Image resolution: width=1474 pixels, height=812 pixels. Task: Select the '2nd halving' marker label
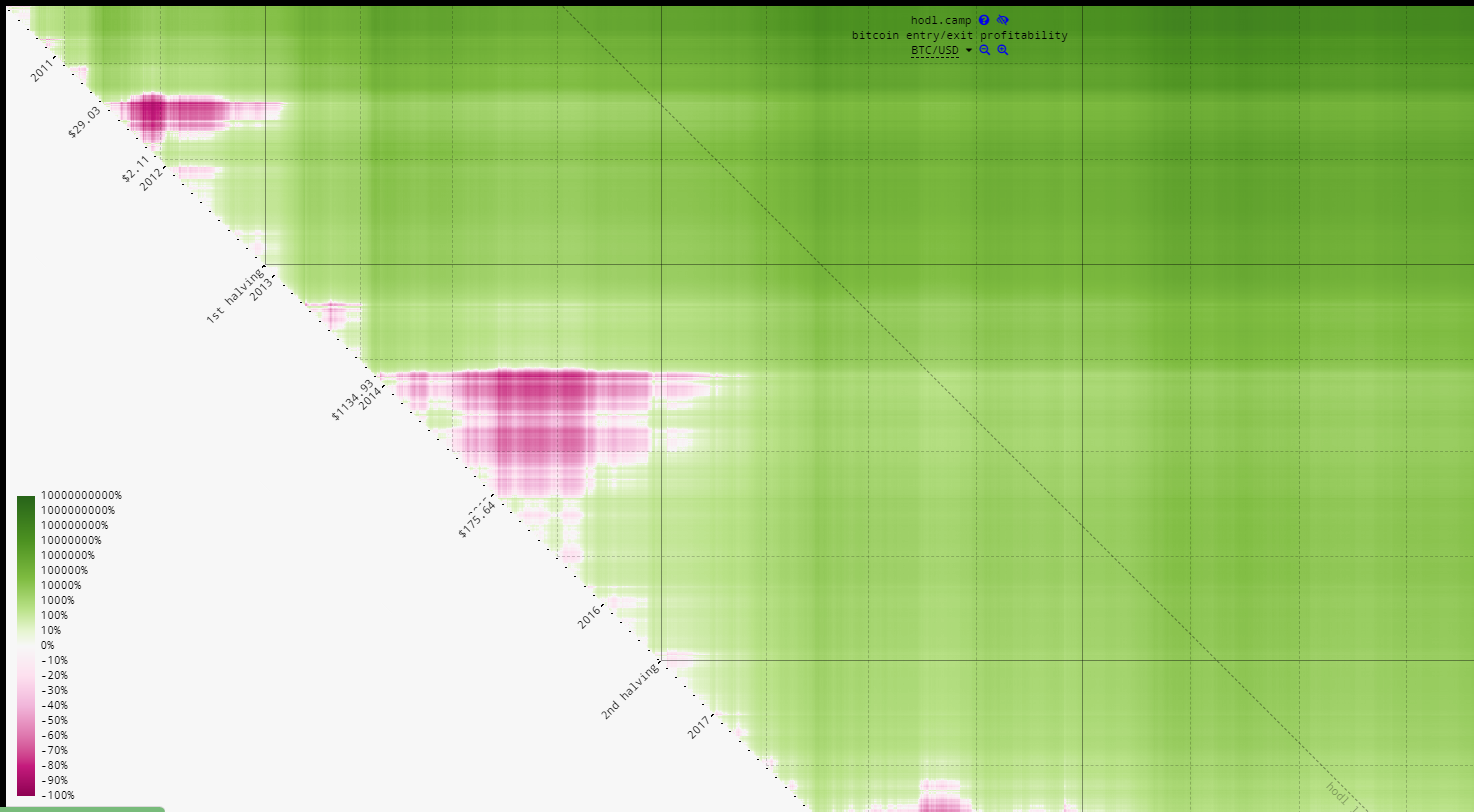[630, 691]
